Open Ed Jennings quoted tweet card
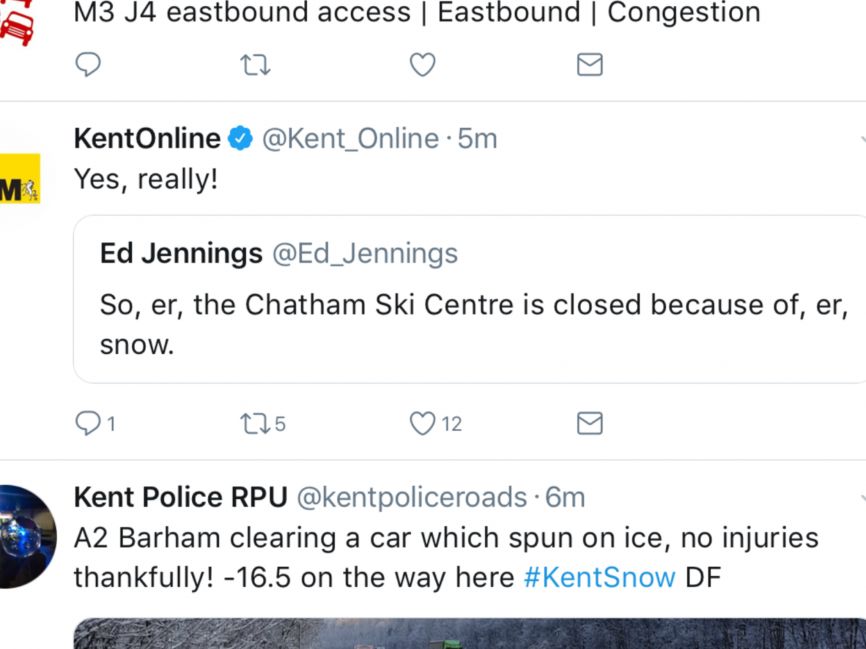The image size is (866, 649). point(469,299)
